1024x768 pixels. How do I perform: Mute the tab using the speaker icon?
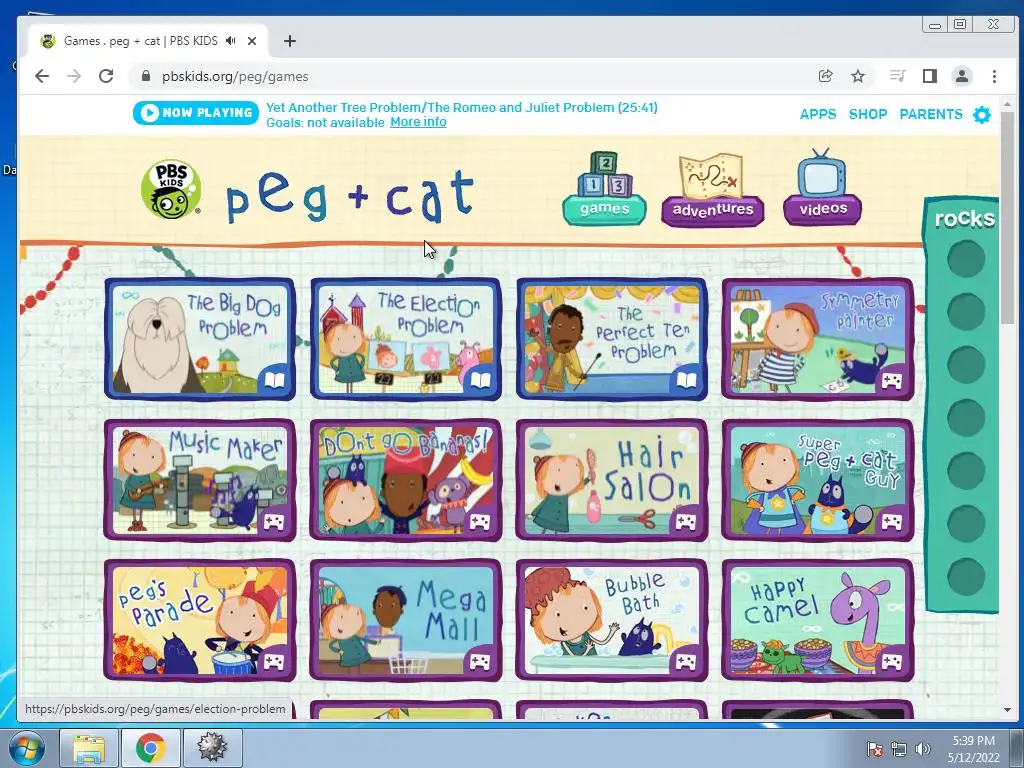point(231,40)
